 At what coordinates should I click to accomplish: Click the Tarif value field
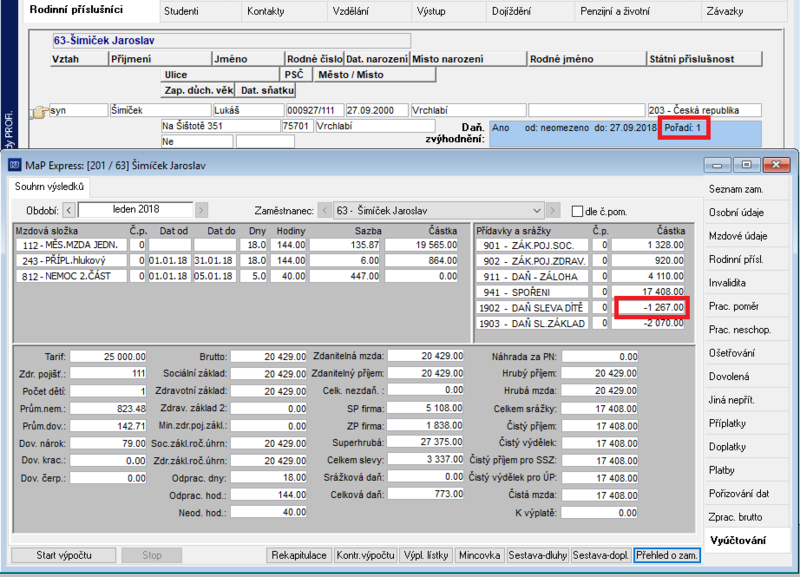click(x=108, y=356)
